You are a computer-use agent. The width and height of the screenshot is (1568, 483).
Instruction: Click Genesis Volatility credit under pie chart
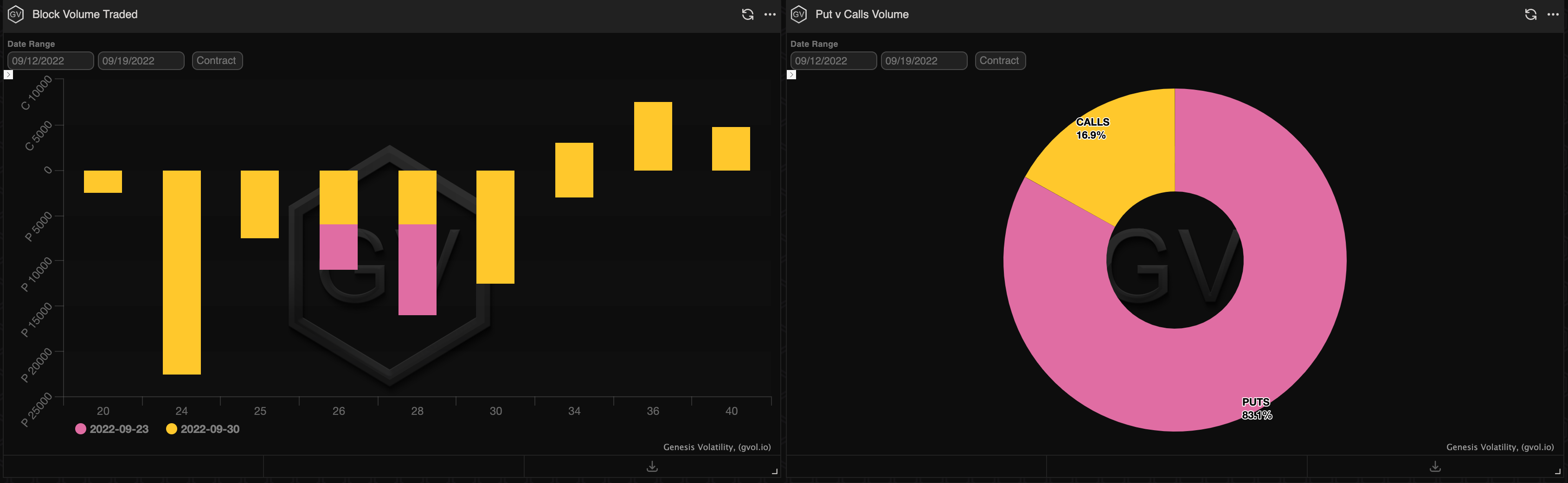point(1500,447)
